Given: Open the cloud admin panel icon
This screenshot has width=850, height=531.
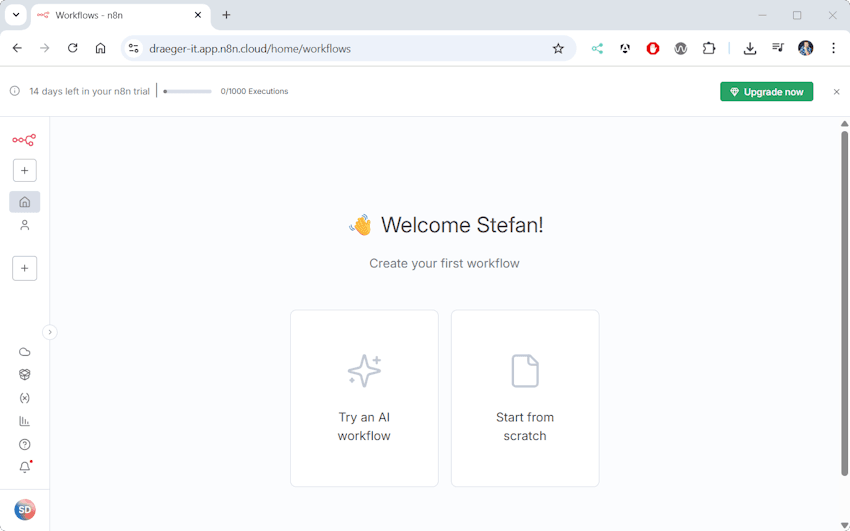Looking at the screenshot, I should click(x=24, y=352).
